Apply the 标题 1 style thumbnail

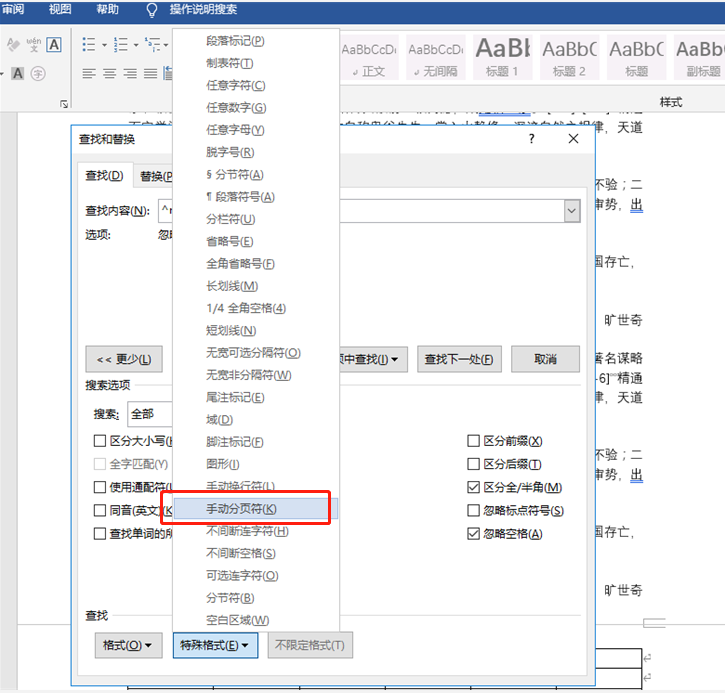point(503,57)
